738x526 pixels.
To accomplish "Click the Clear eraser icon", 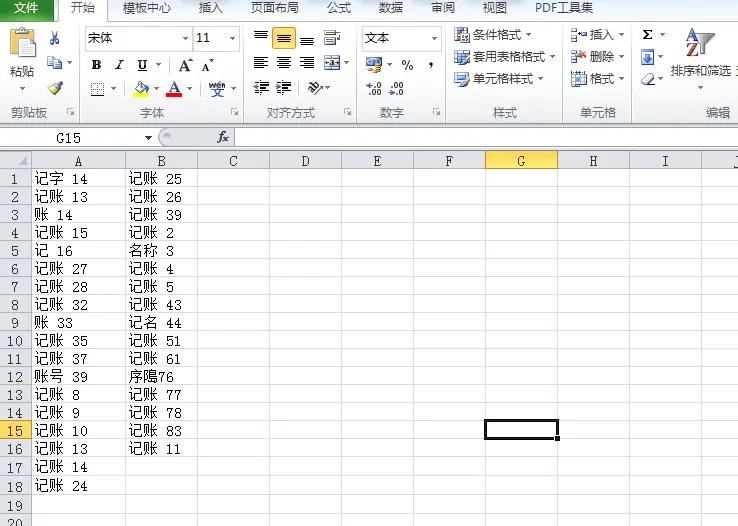I will tap(649, 79).
